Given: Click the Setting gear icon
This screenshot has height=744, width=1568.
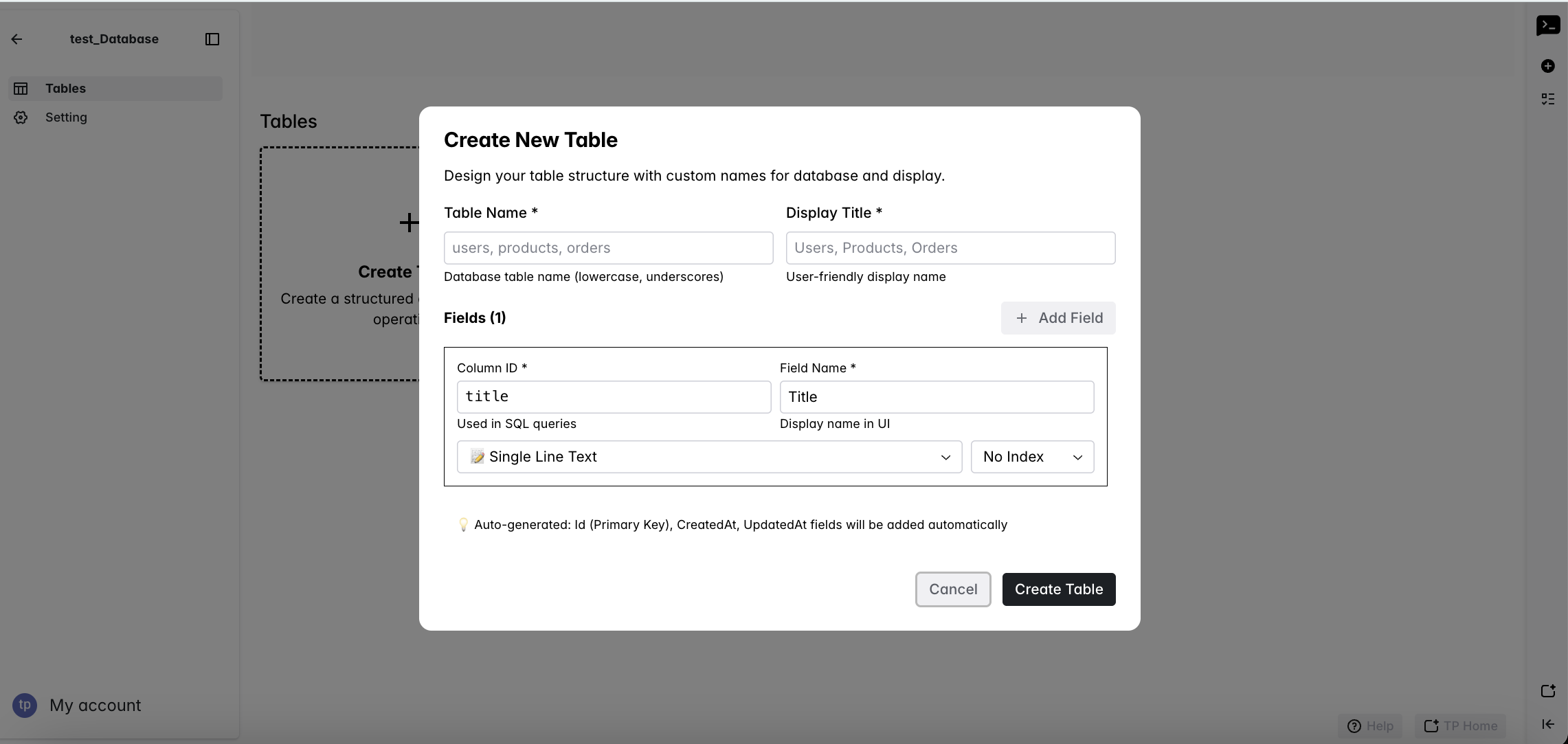Looking at the screenshot, I should (x=21, y=117).
